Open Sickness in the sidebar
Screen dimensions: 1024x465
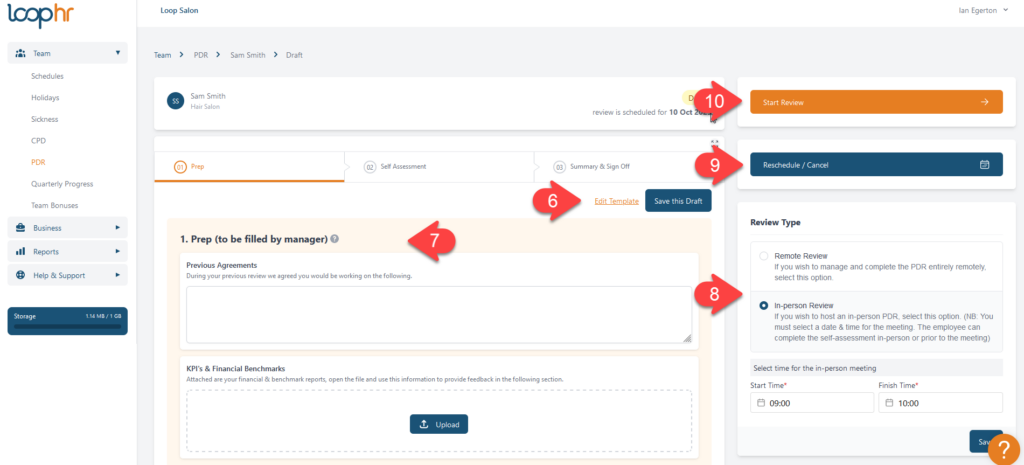44,120
